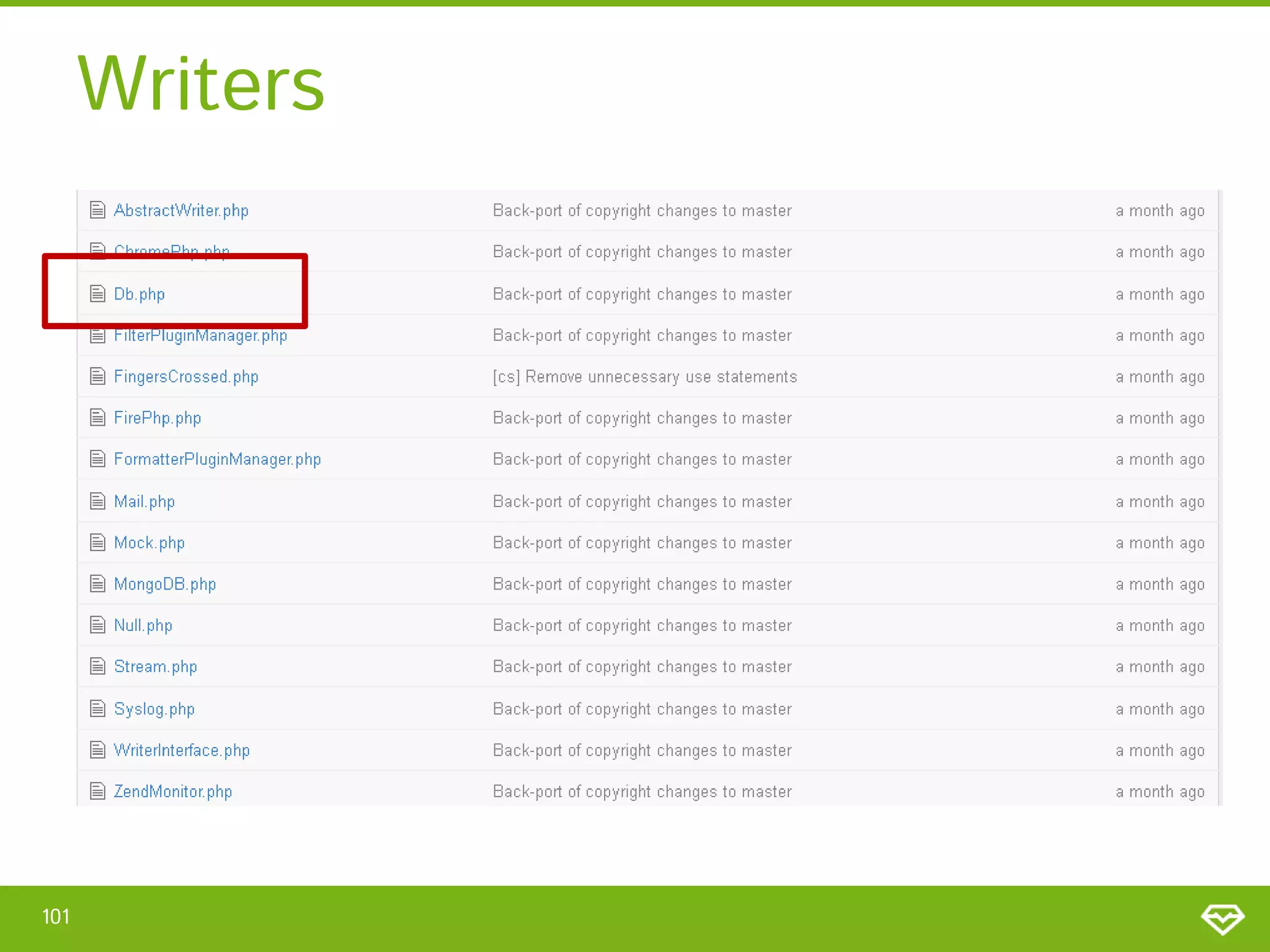Click the 'Remove unnecessary use statements' commit message
Viewport: 1270px width, 952px height.
click(645, 377)
